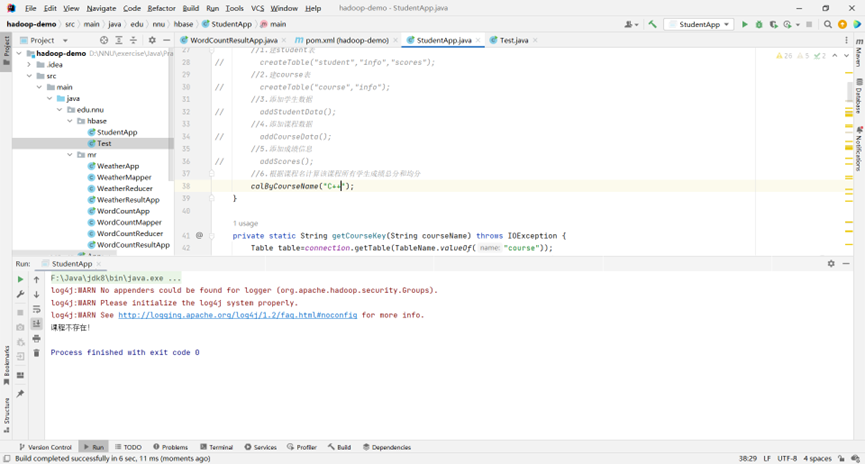Collapse the edu.nnu package
Viewport: 865px width, 464px height.
pos(60,110)
